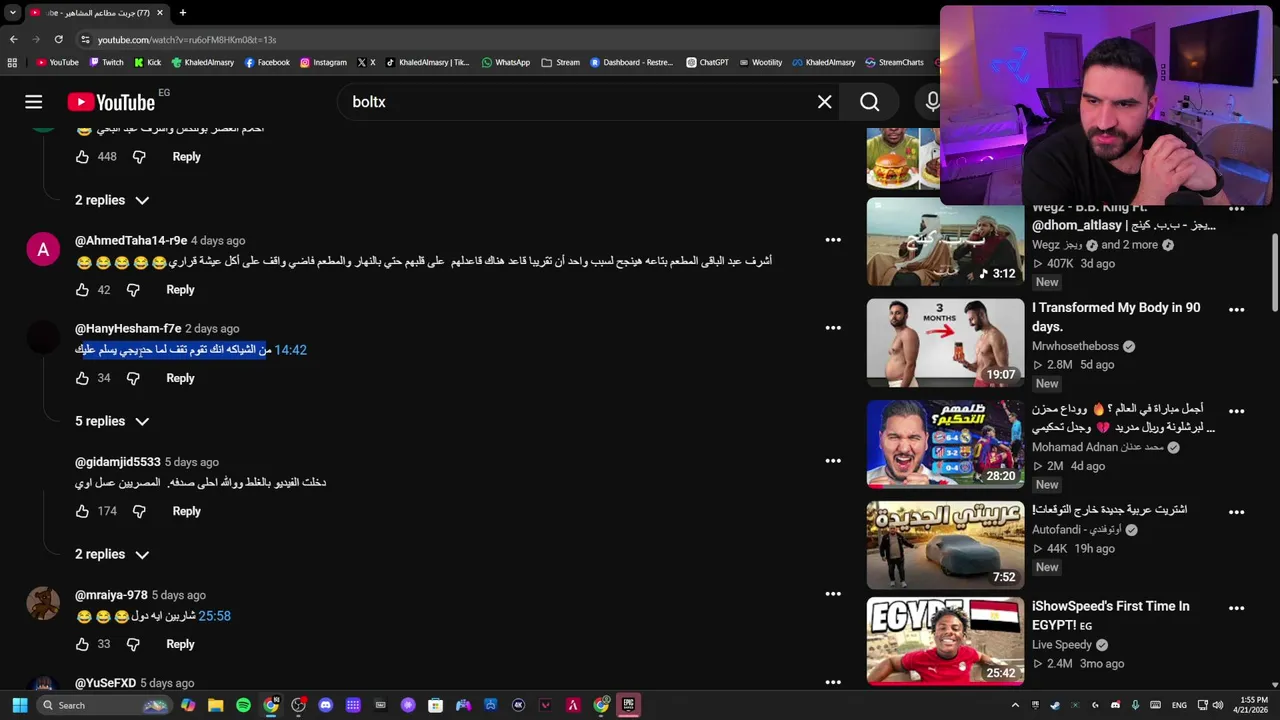
Task: Open the Windows Start menu
Action: coord(20,705)
